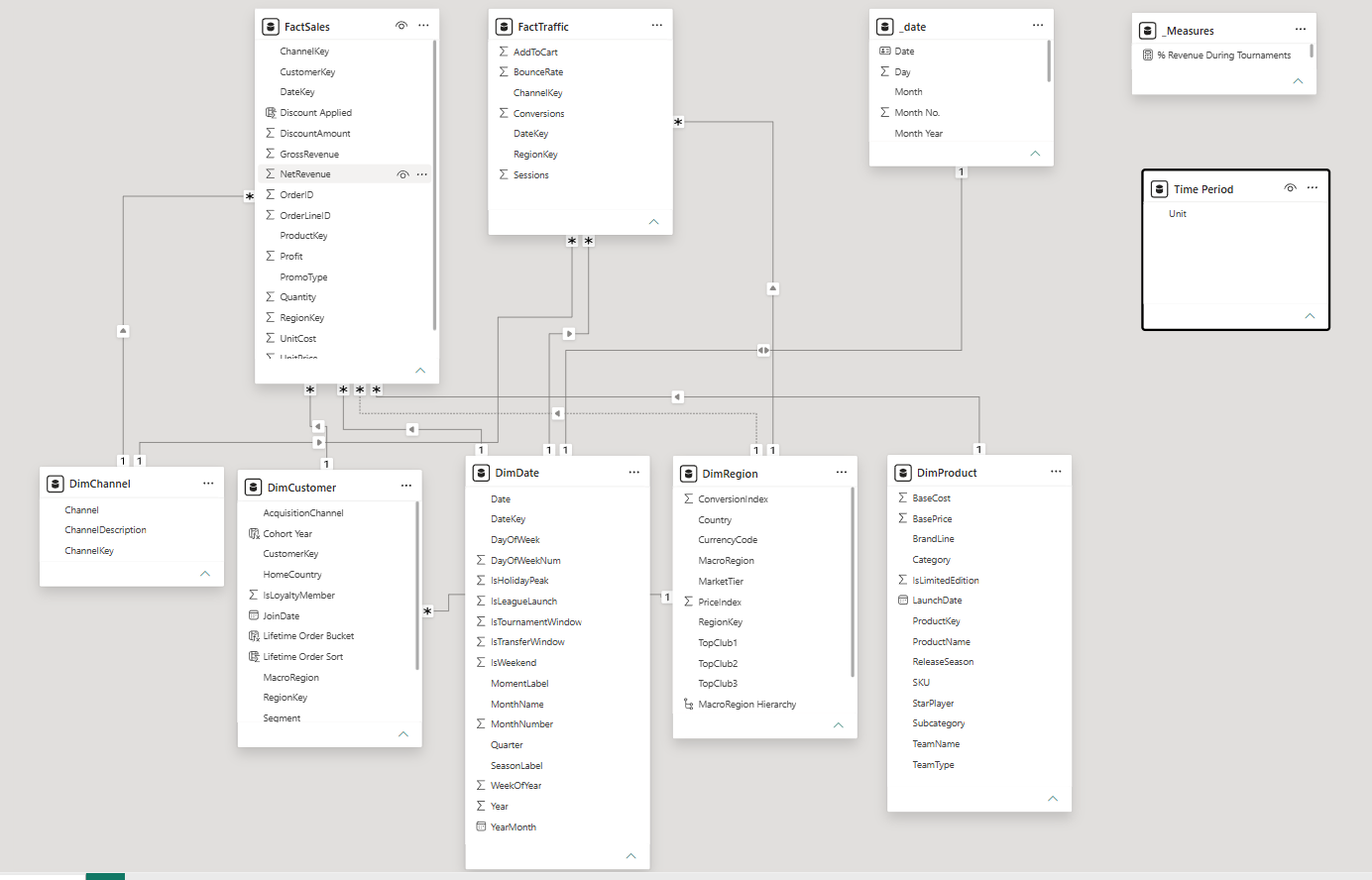Collapse the DimDate table card
Viewport: 1372px width, 880px height.
[x=631, y=856]
